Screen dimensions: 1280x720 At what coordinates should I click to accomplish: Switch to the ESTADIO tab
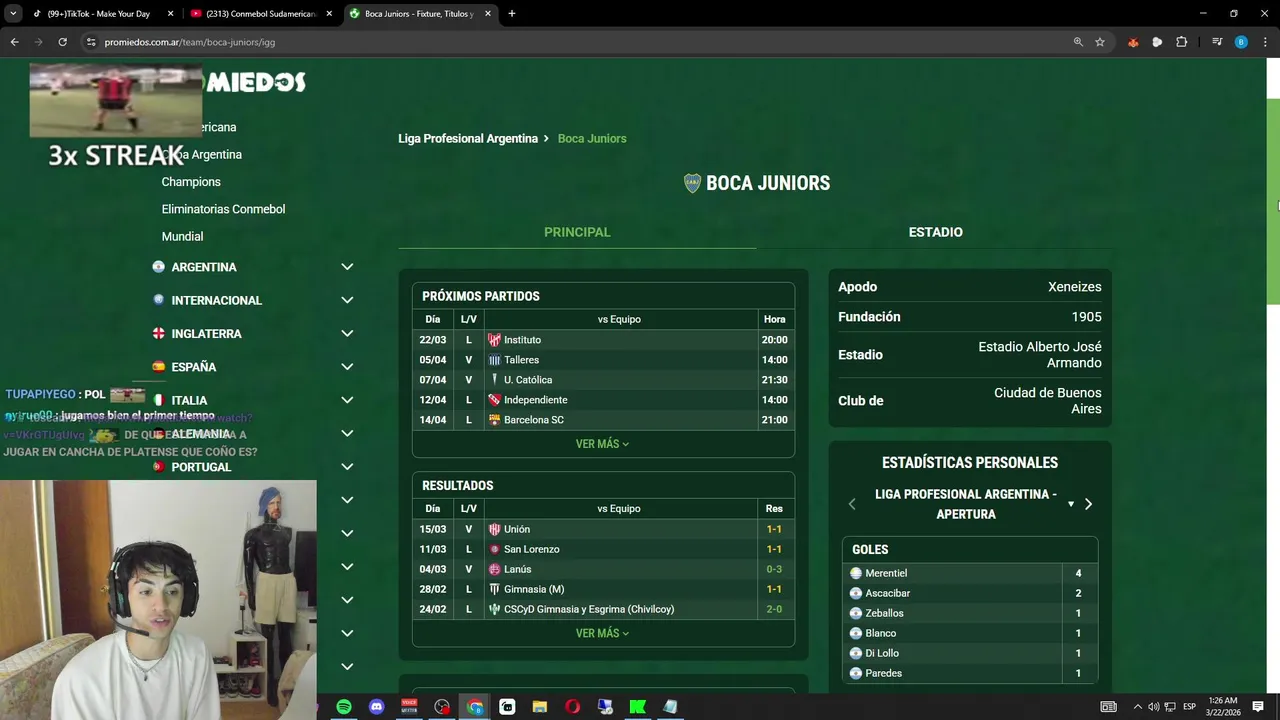click(935, 232)
